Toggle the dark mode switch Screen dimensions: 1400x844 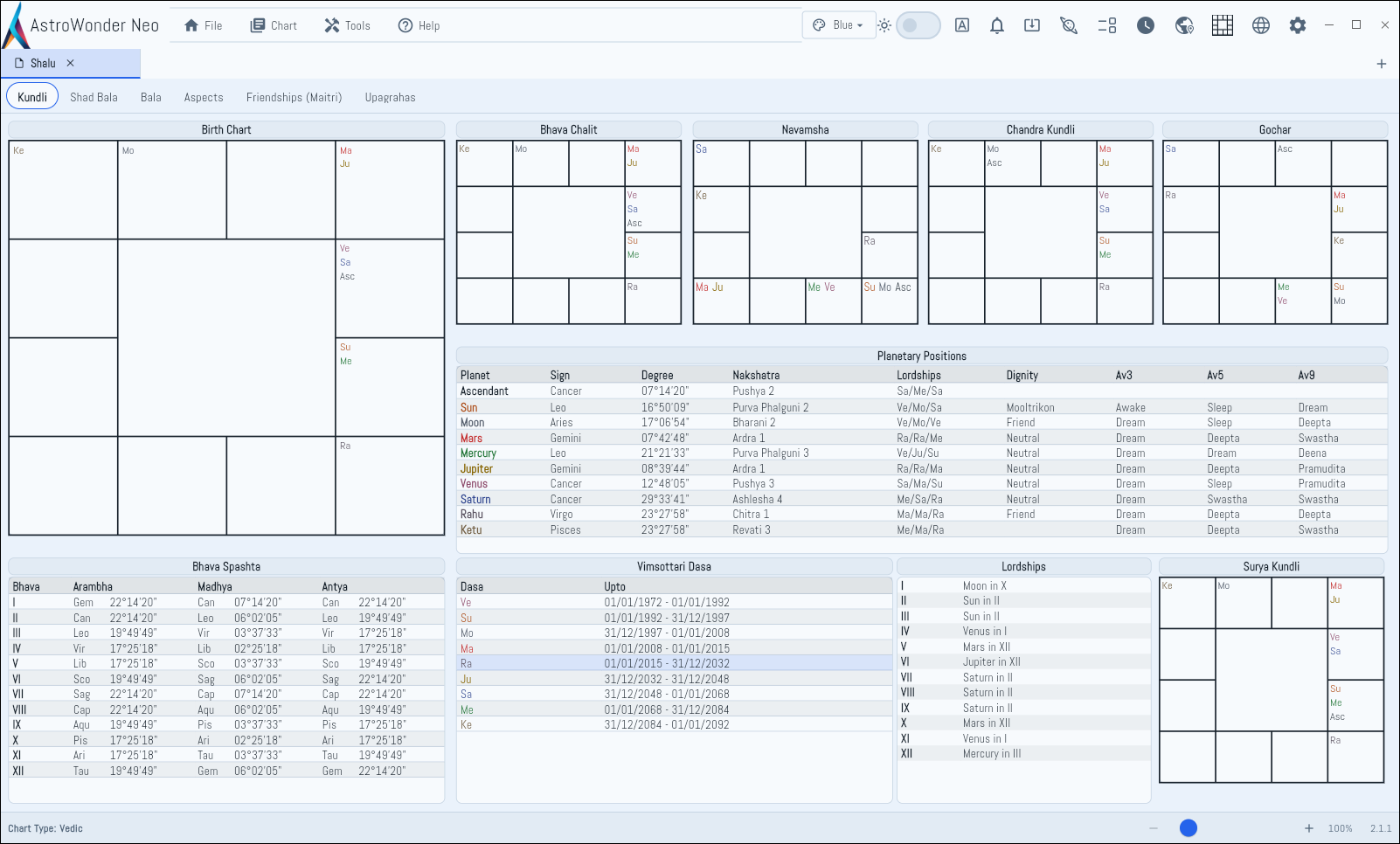(x=918, y=25)
